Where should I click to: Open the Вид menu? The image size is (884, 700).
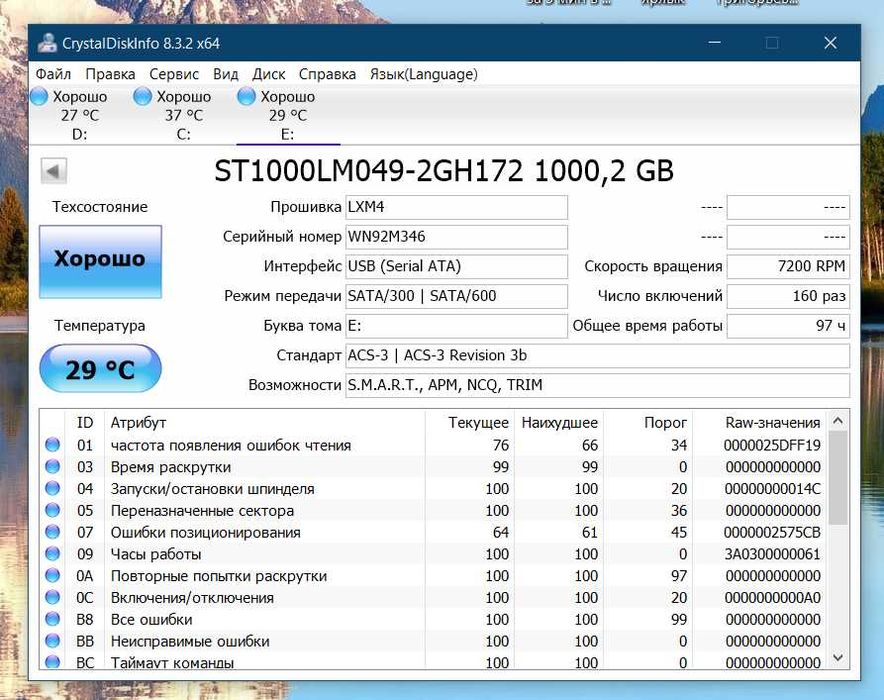[226, 74]
